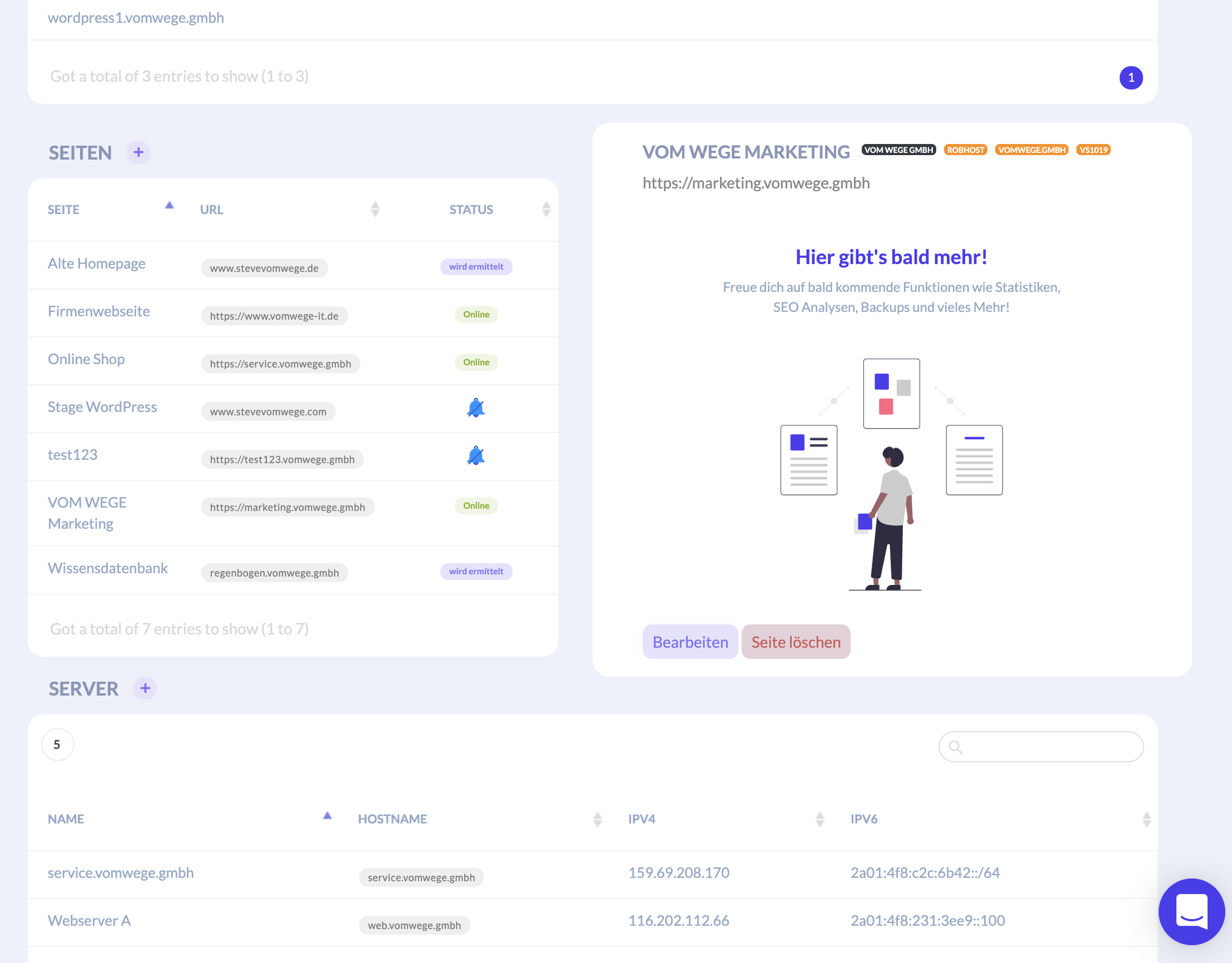The height and width of the screenshot is (963, 1232).
Task: Sort pages by STATUS column
Action: tap(545, 209)
